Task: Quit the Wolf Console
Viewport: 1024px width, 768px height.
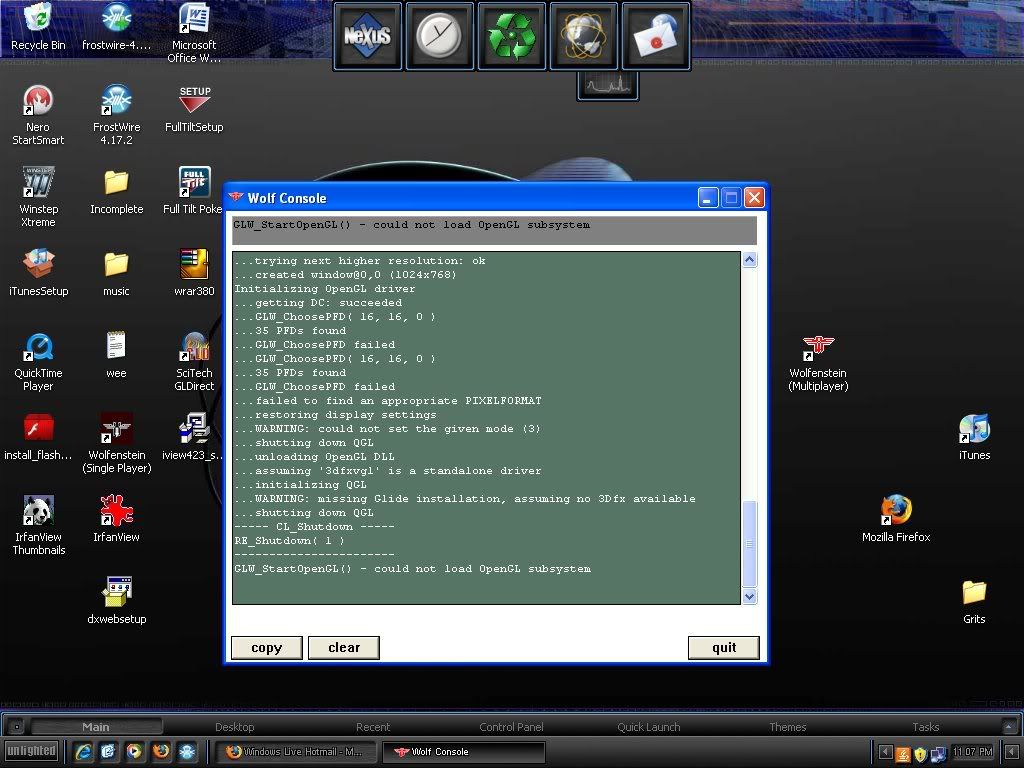Action: coord(724,648)
